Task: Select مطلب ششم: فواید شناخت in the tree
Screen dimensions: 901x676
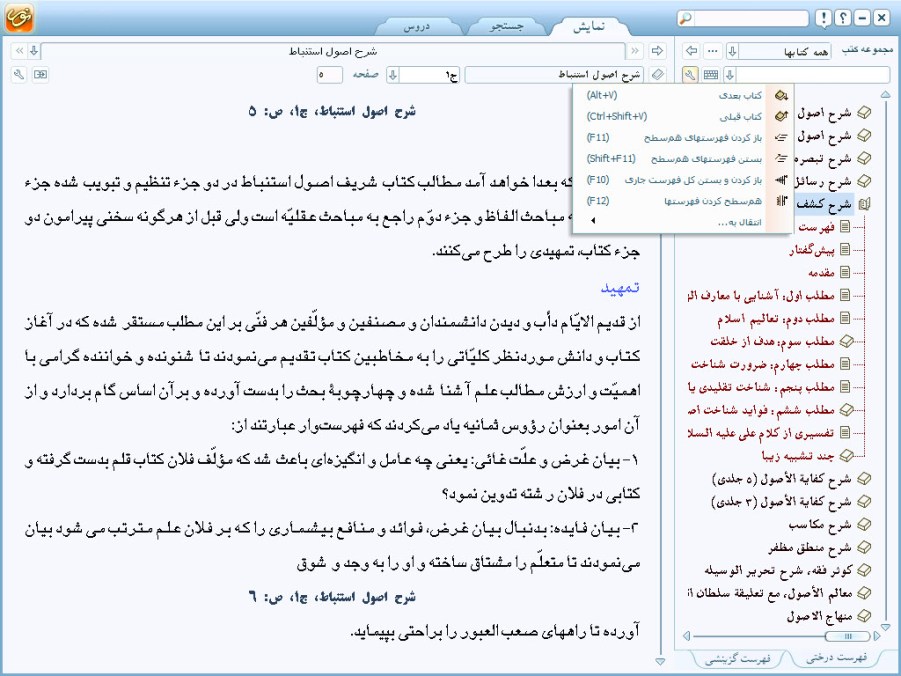Action: 761,410
